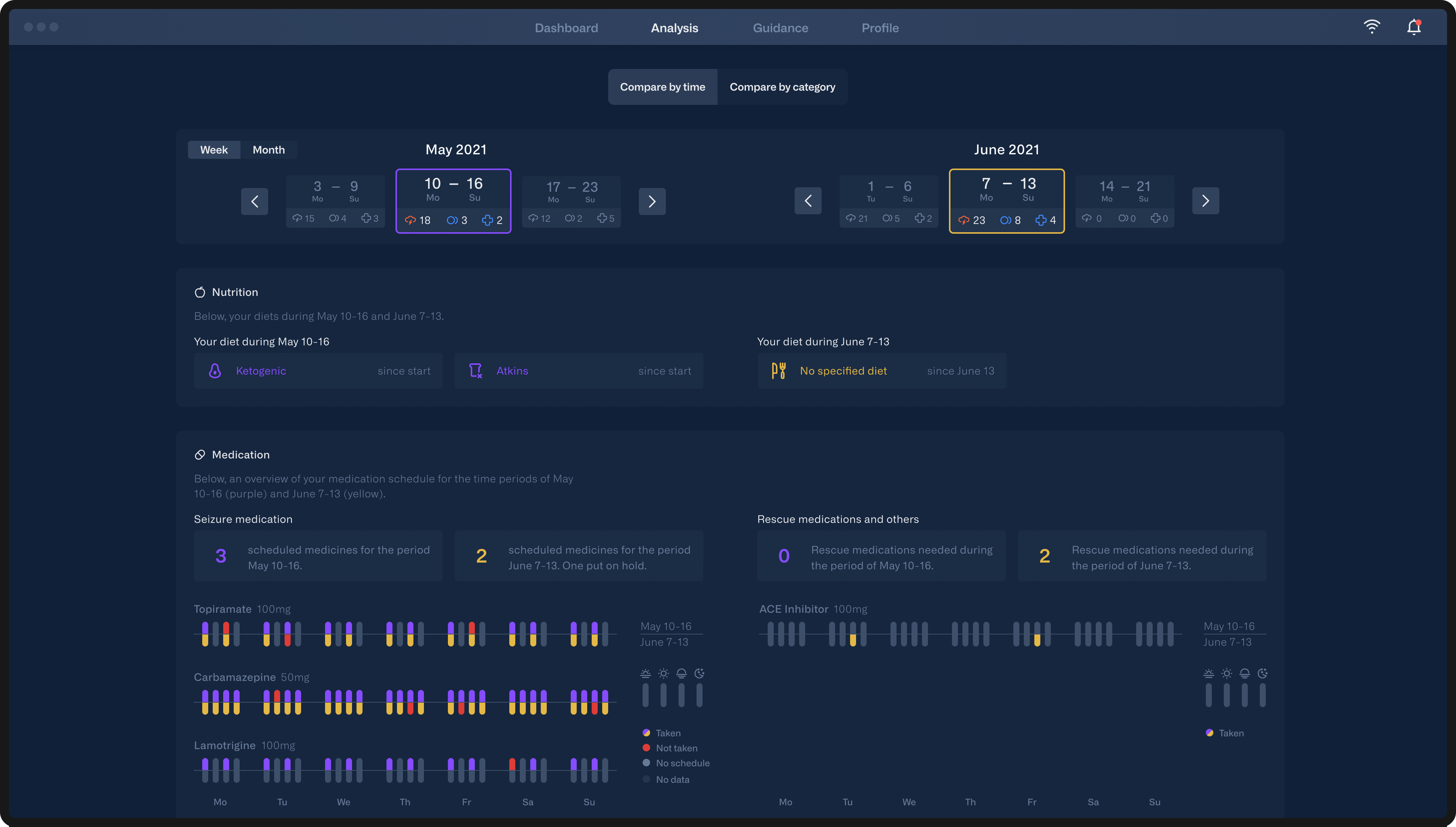This screenshot has width=1456, height=827.
Task: Go to next week in May 2021
Action: (652, 201)
